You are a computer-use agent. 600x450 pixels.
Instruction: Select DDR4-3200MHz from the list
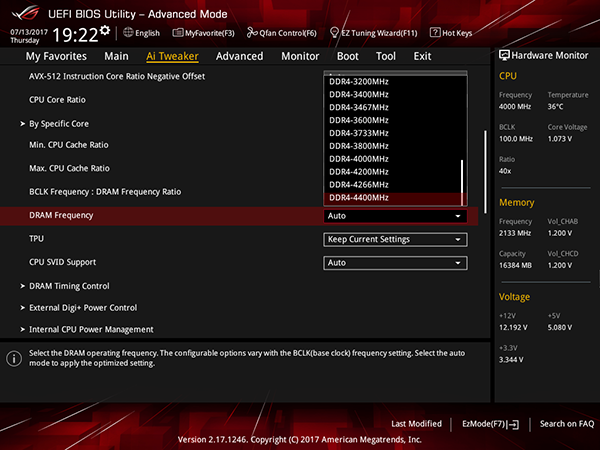tap(393, 82)
